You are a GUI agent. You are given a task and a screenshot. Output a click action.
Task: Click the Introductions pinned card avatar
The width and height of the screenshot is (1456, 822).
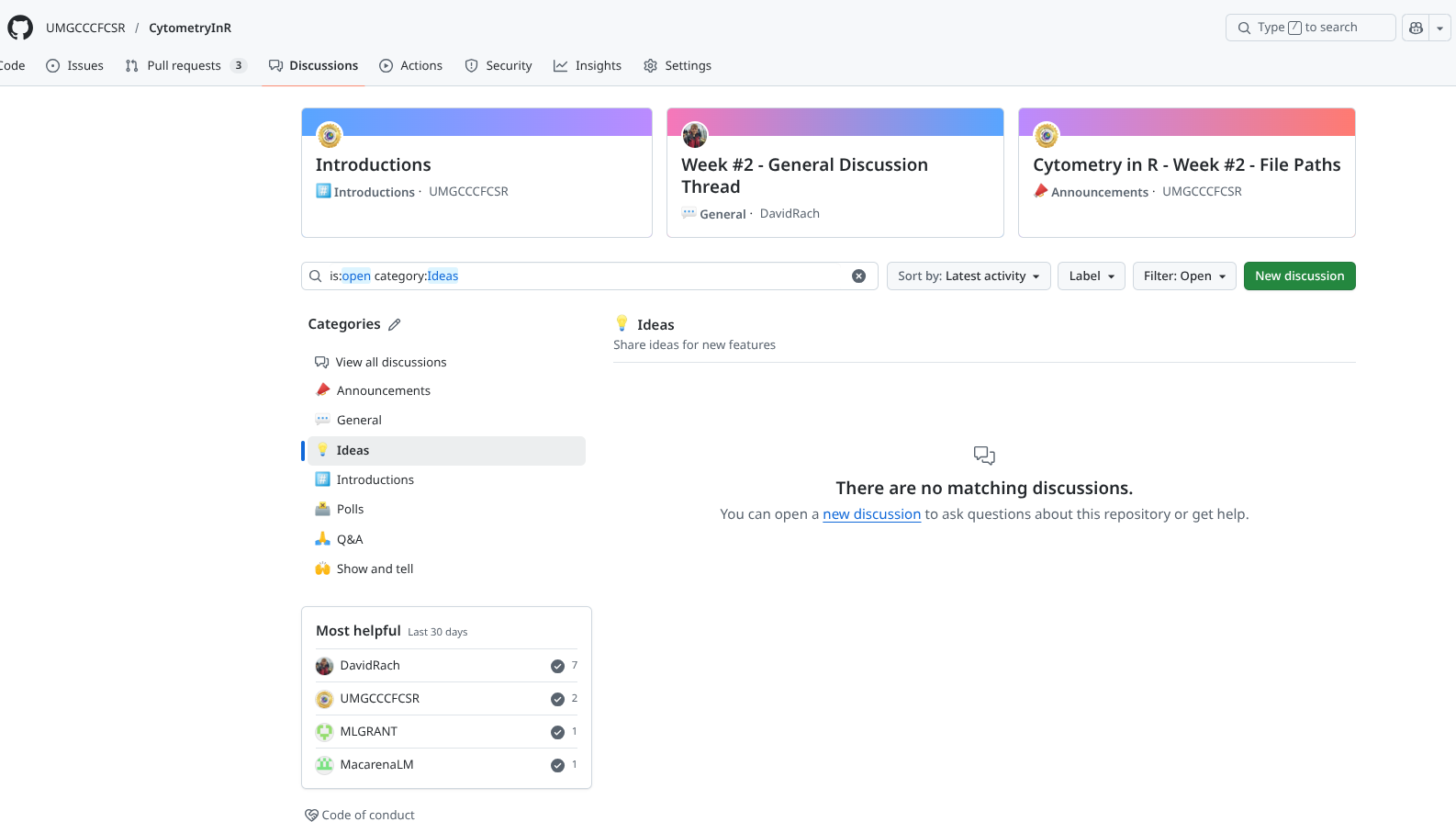330,135
